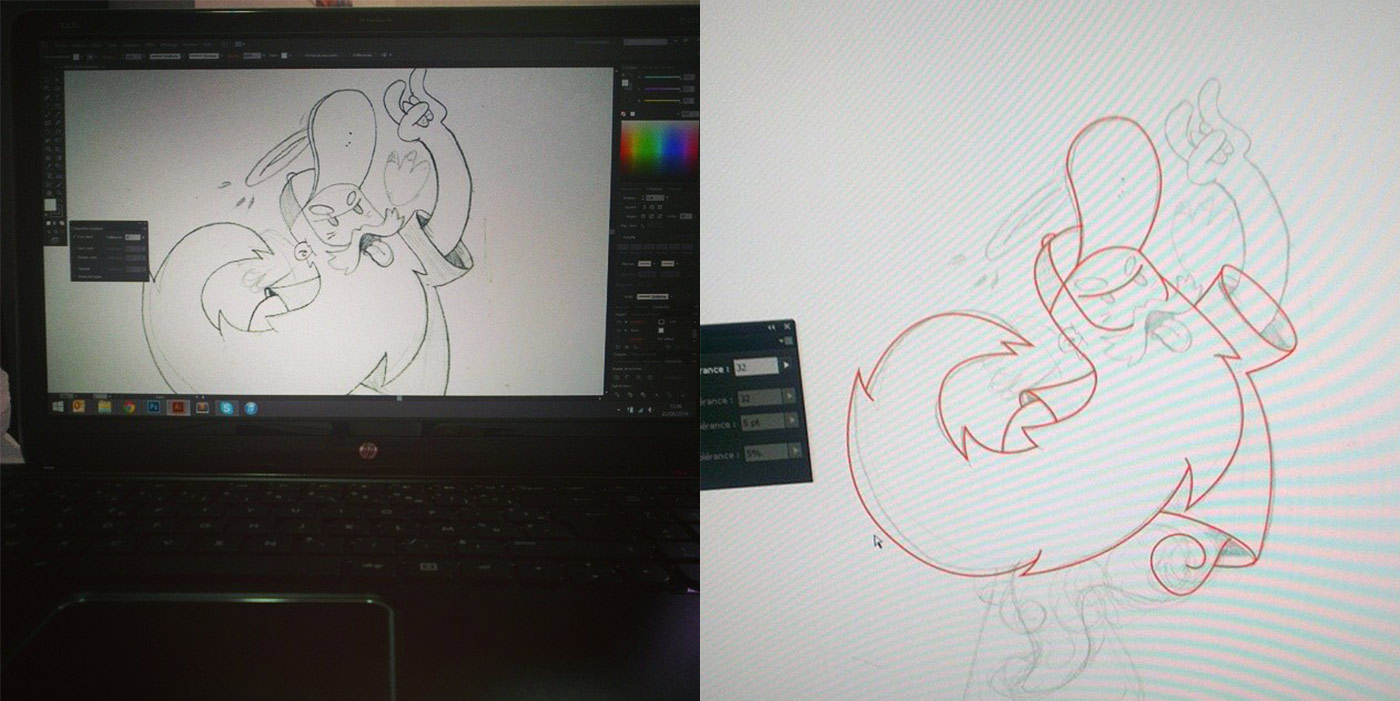
Task: Toggle third checkbox in small Magic Wand panel
Action: (x=77, y=259)
